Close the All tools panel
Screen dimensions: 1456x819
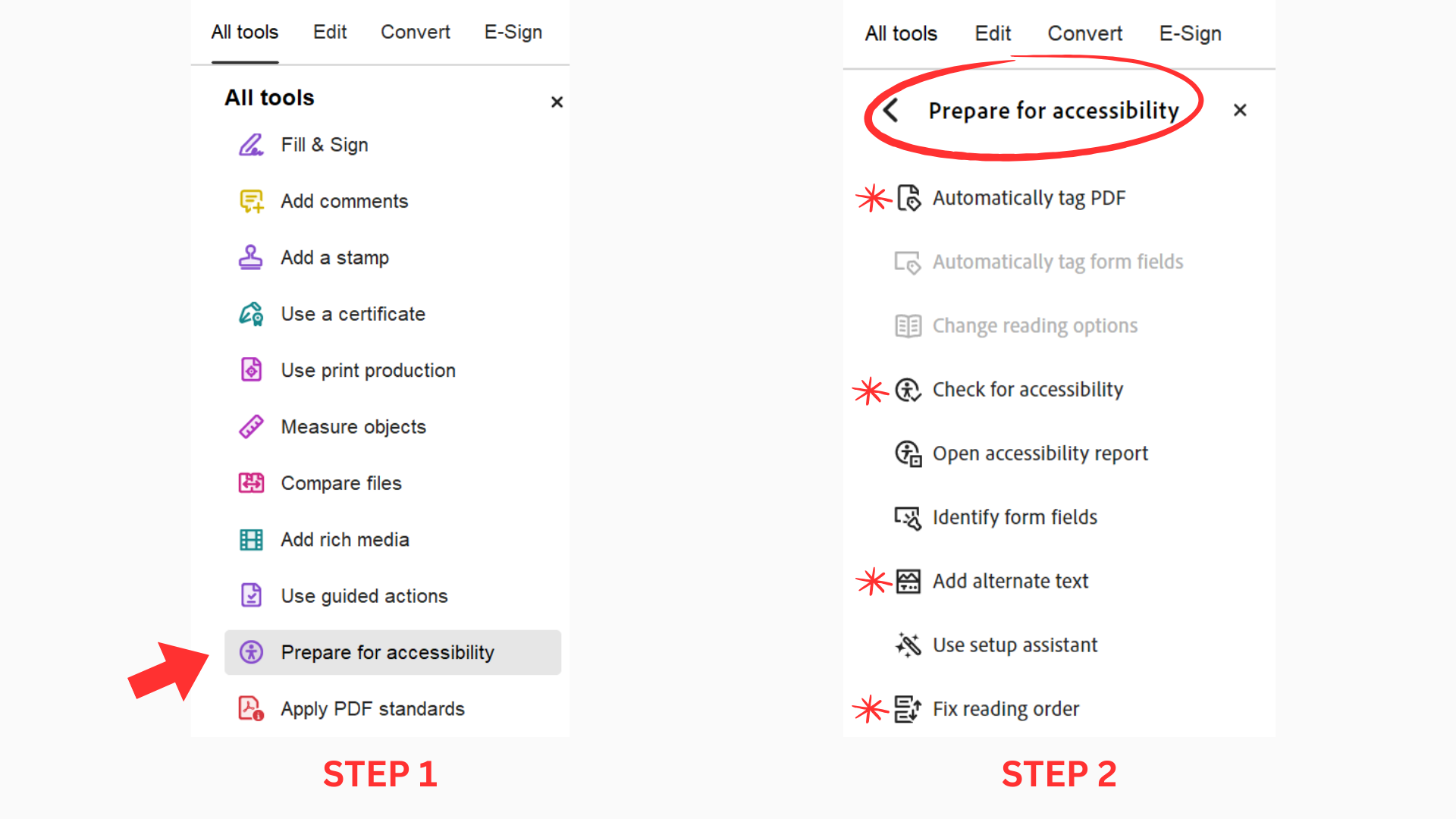pyautogui.click(x=557, y=102)
